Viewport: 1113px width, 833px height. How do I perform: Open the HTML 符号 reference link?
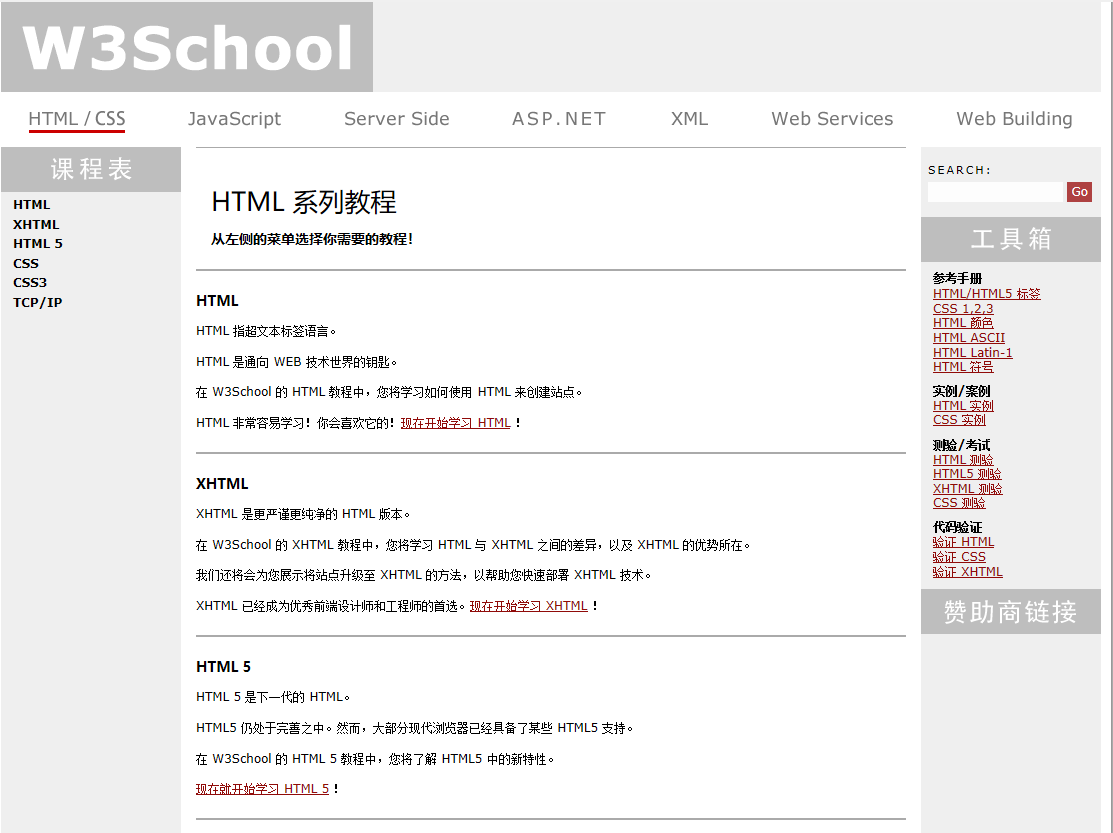tap(963, 367)
